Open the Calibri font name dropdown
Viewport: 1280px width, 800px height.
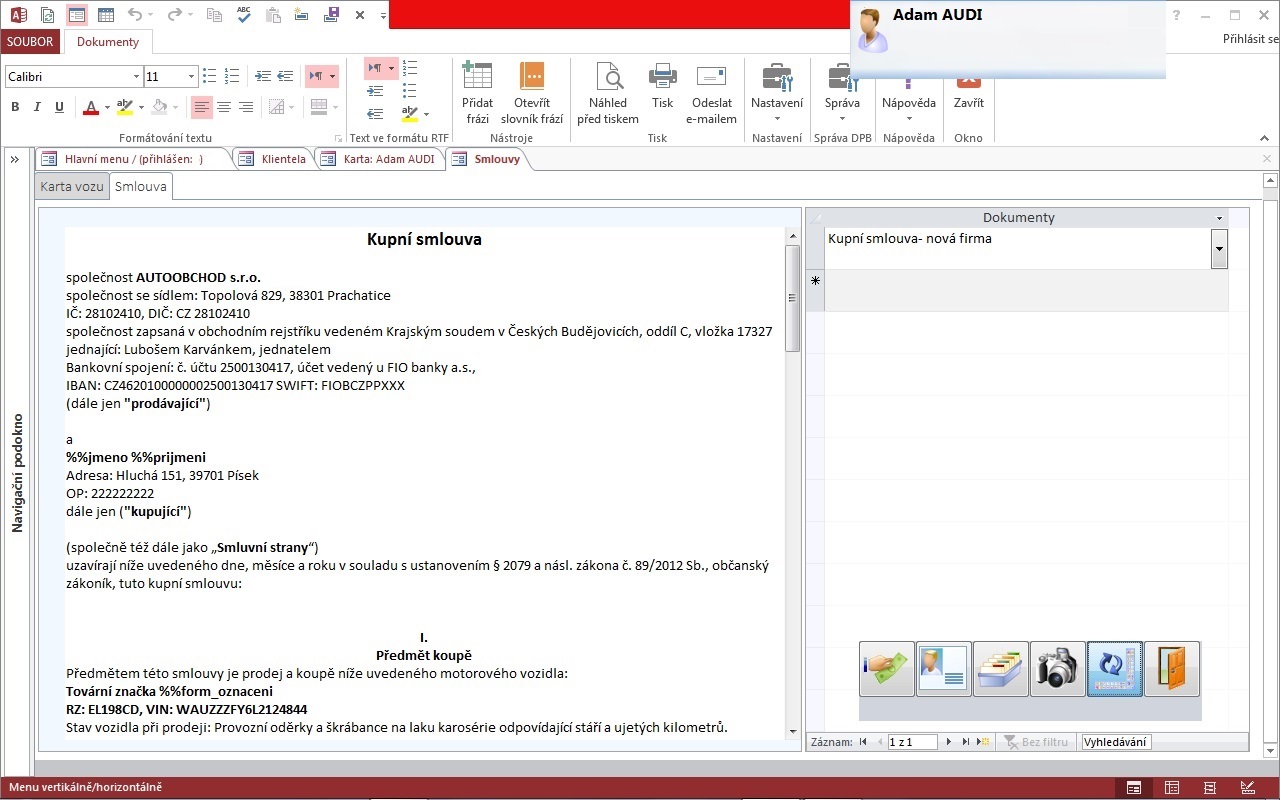[x=136, y=77]
